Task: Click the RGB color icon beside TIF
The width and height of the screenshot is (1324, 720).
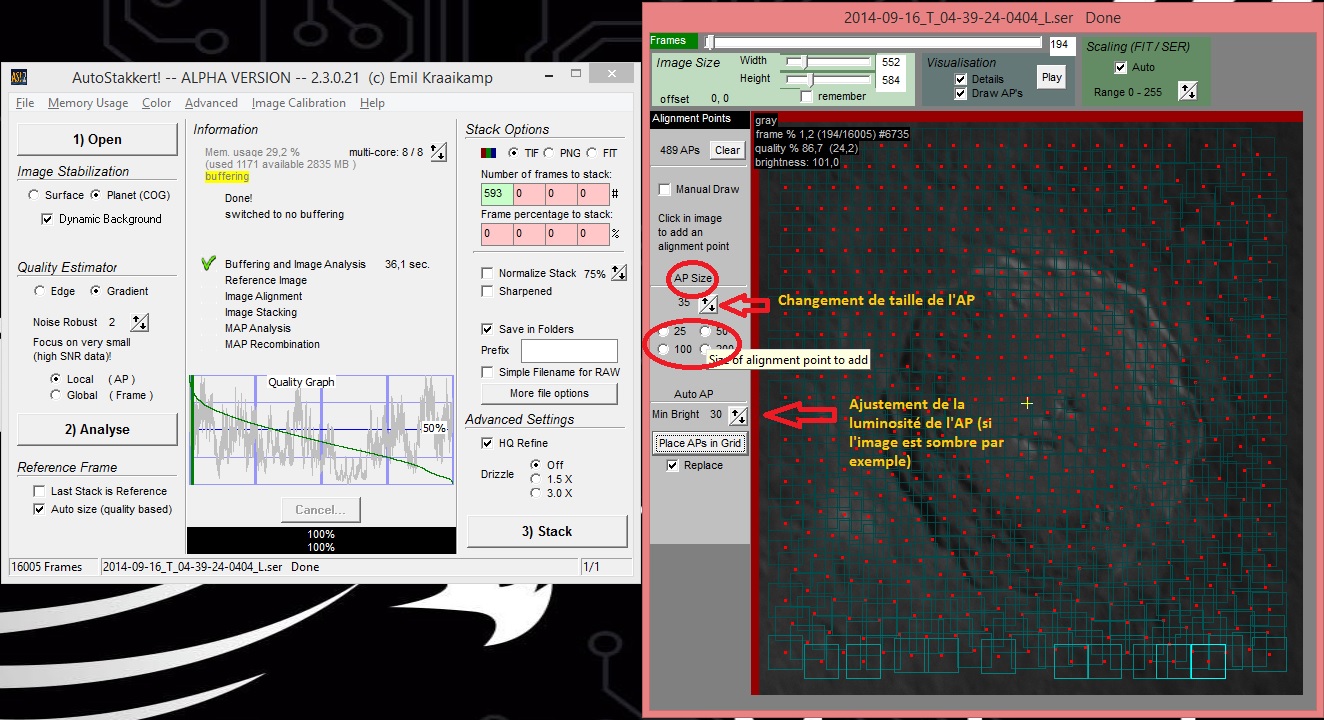Action: [489, 153]
